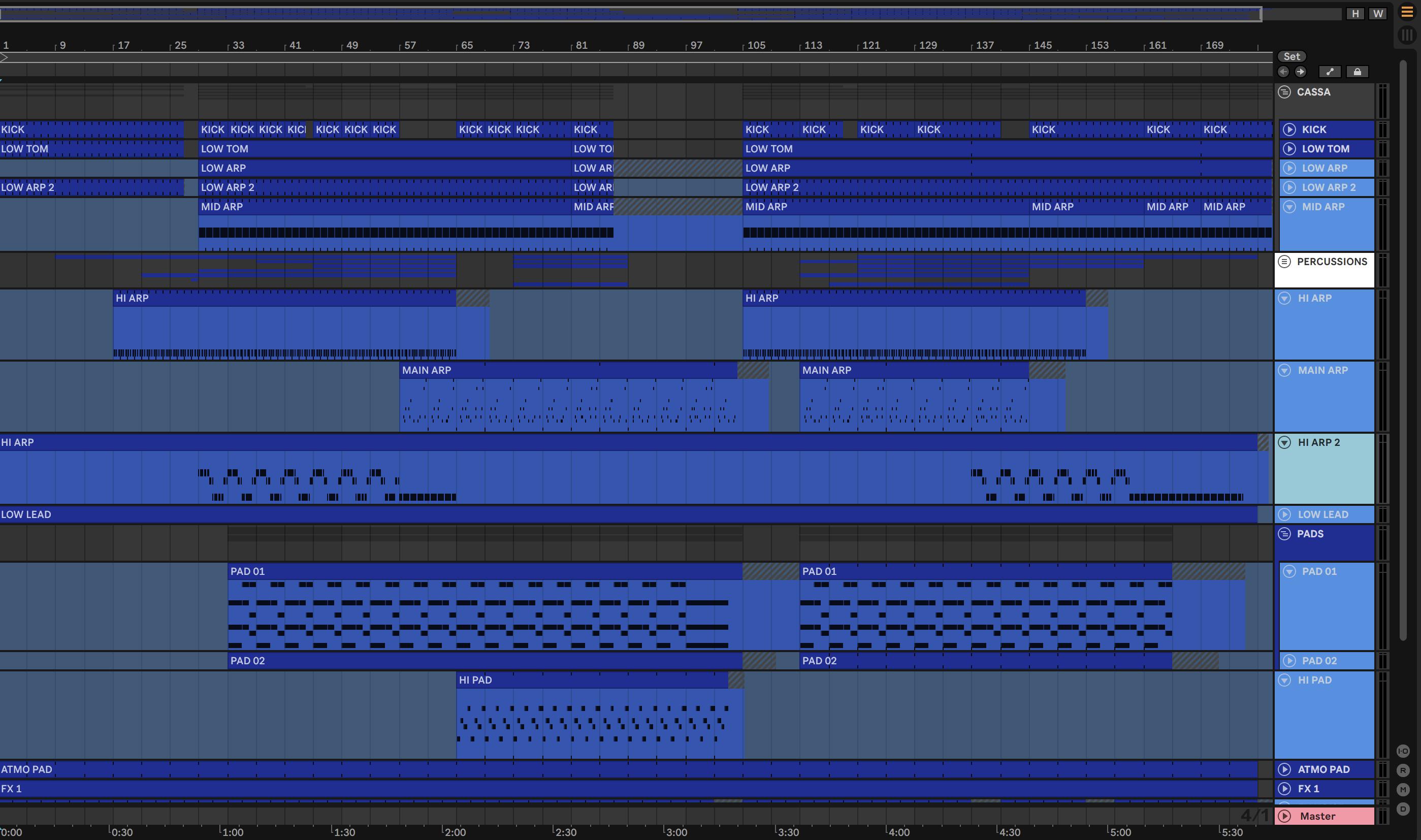Switch to Arrangement View with the horizontal-lines icon
The height and width of the screenshot is (840, 1421).
(x=1406, y=13)
